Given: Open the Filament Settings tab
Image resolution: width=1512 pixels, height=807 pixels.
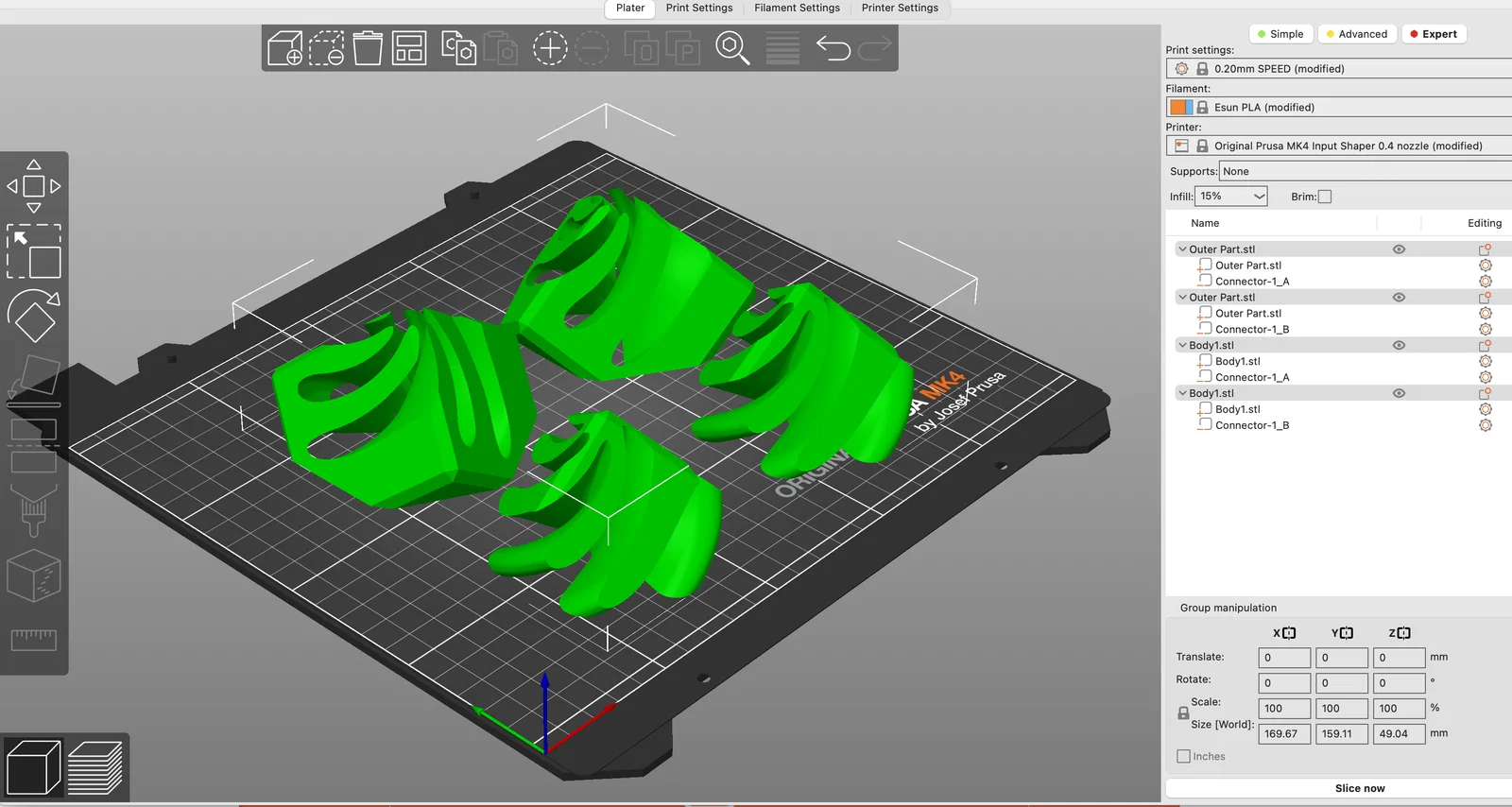Looking at the screenshot, I should (797, 9).
